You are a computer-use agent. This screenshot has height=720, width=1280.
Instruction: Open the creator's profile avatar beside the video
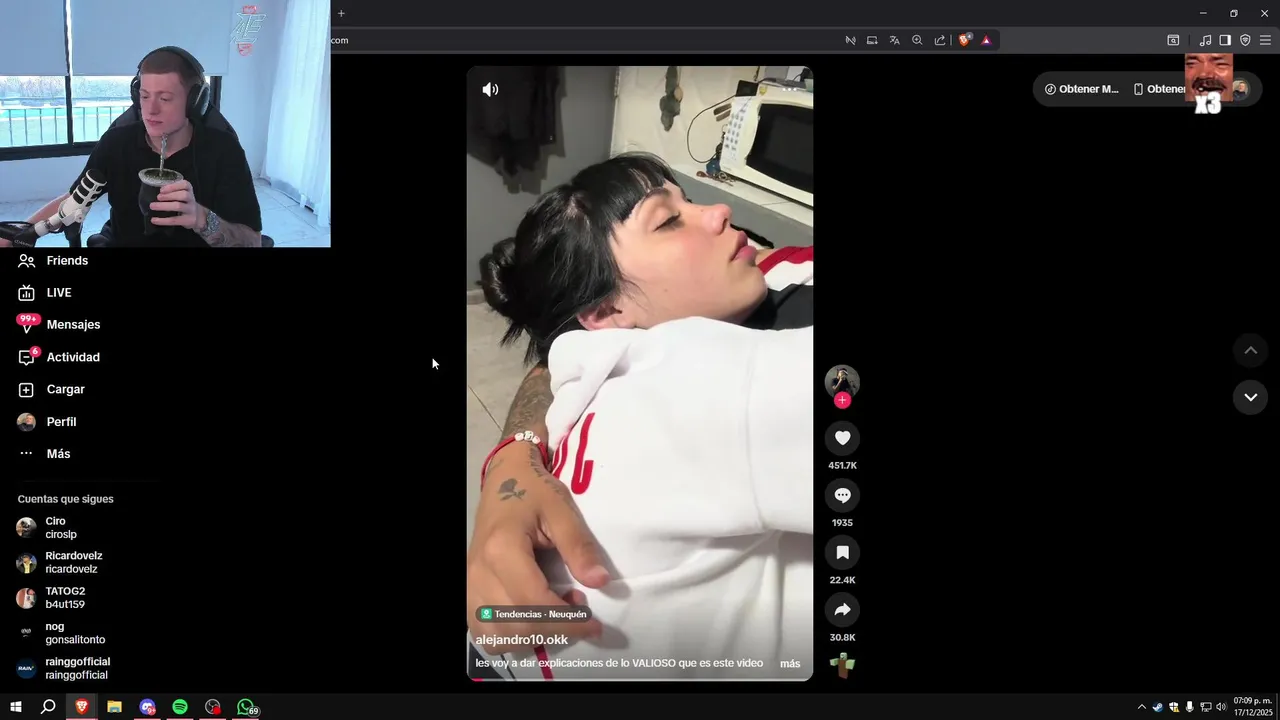coord(842,380)
